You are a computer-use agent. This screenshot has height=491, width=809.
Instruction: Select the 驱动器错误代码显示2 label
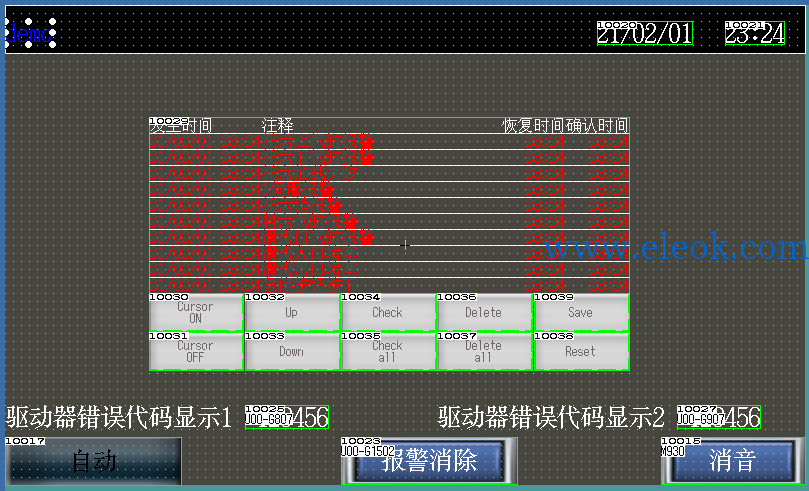tap(551, 417)
